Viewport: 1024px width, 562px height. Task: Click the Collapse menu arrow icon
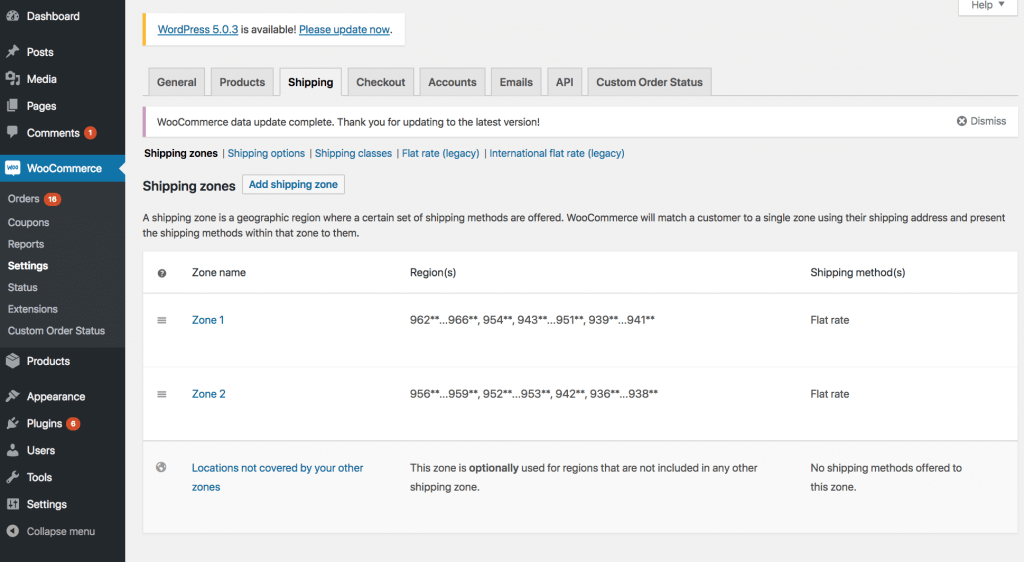coord(12,531)
